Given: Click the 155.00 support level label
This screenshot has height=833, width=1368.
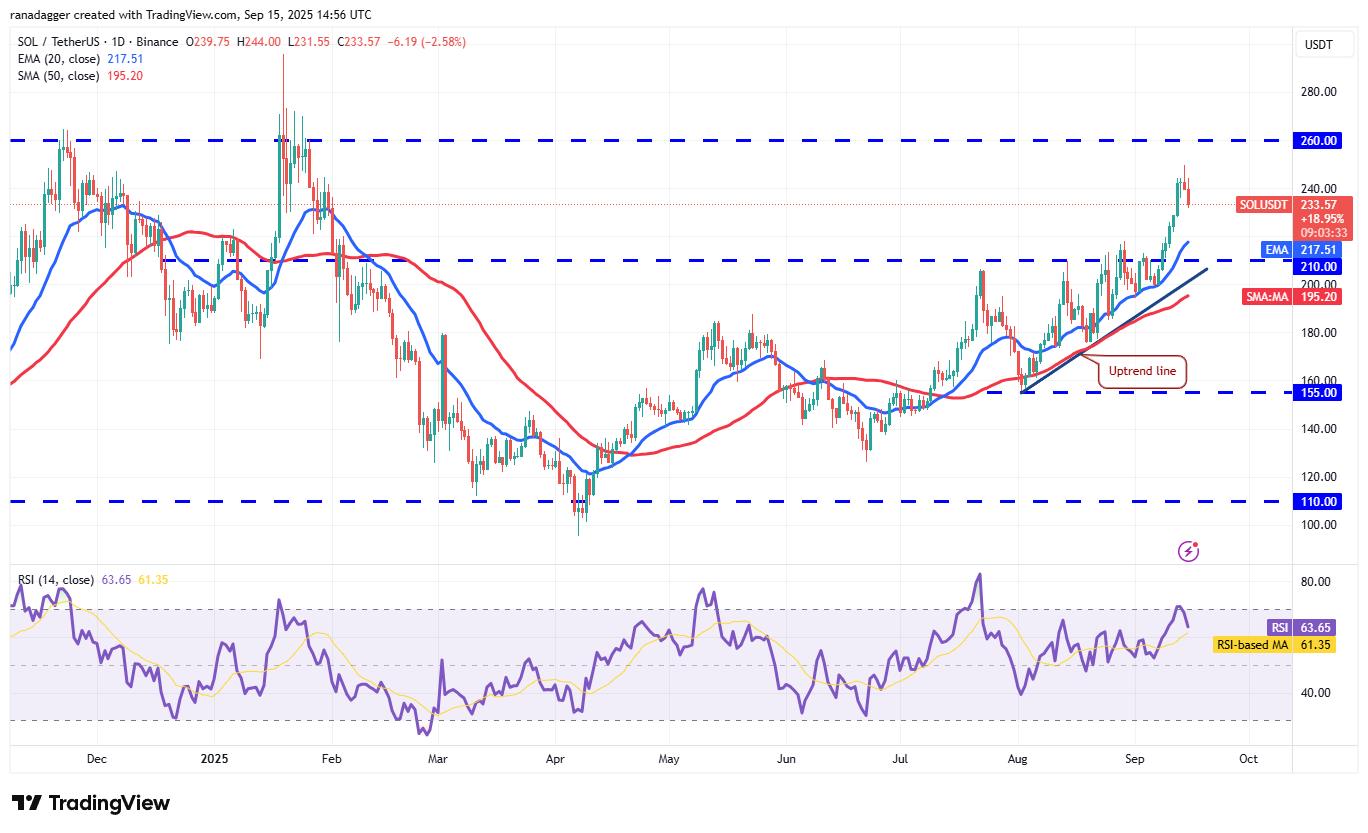Looking at the screenshot, I should (1316, 393).
